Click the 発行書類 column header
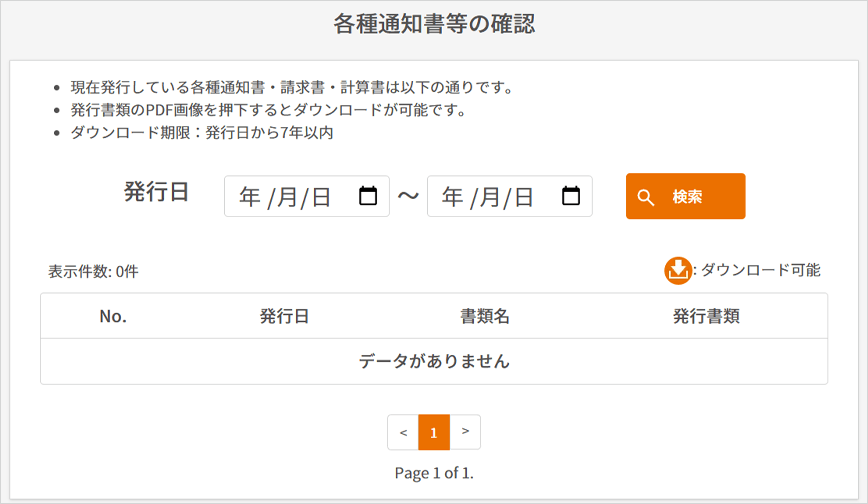Viewport: 868px width, 504px height. [x=706, y=316]
